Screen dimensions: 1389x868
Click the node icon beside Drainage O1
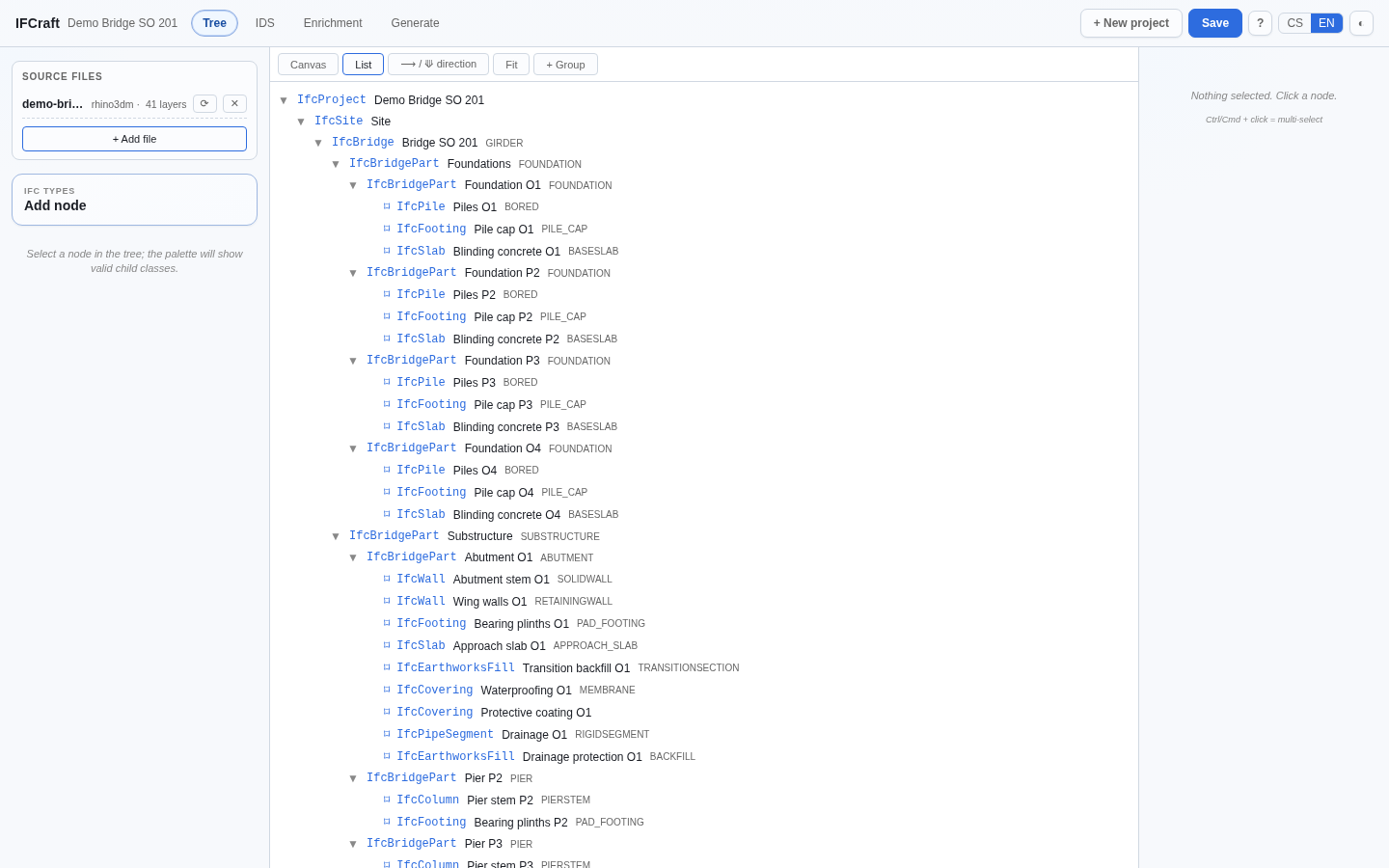click(x=387, y=734)
